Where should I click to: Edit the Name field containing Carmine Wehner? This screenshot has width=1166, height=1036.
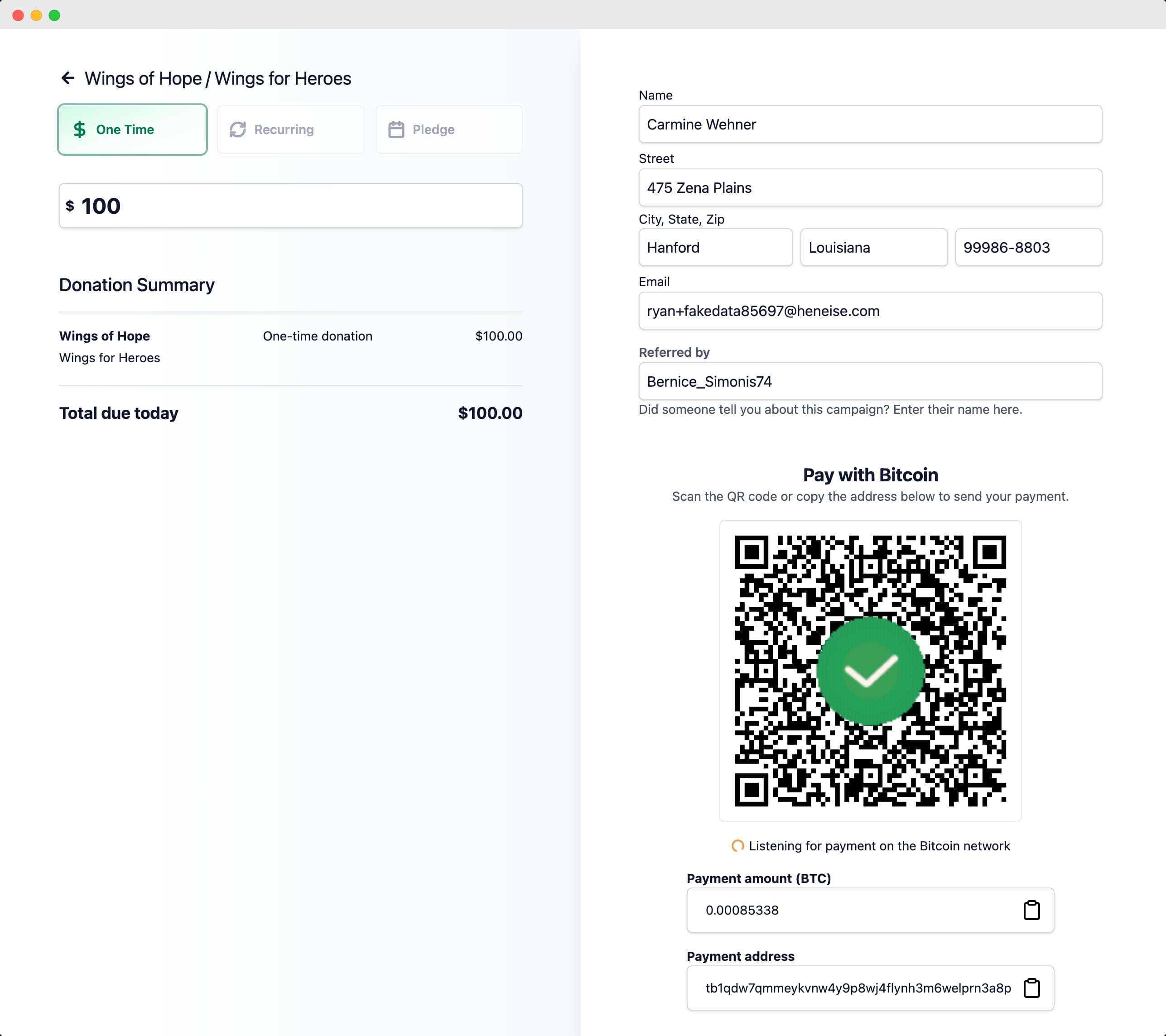[870, 125]
